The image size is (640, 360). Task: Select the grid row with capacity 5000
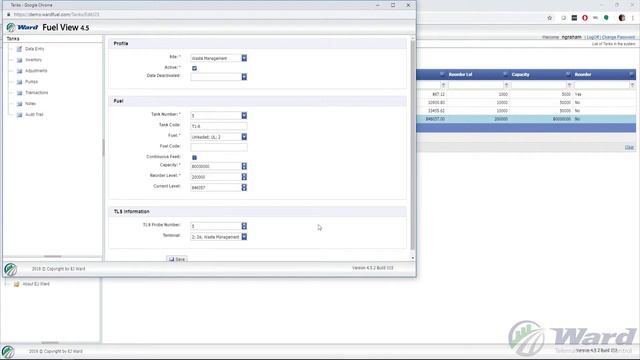point(526,94)
